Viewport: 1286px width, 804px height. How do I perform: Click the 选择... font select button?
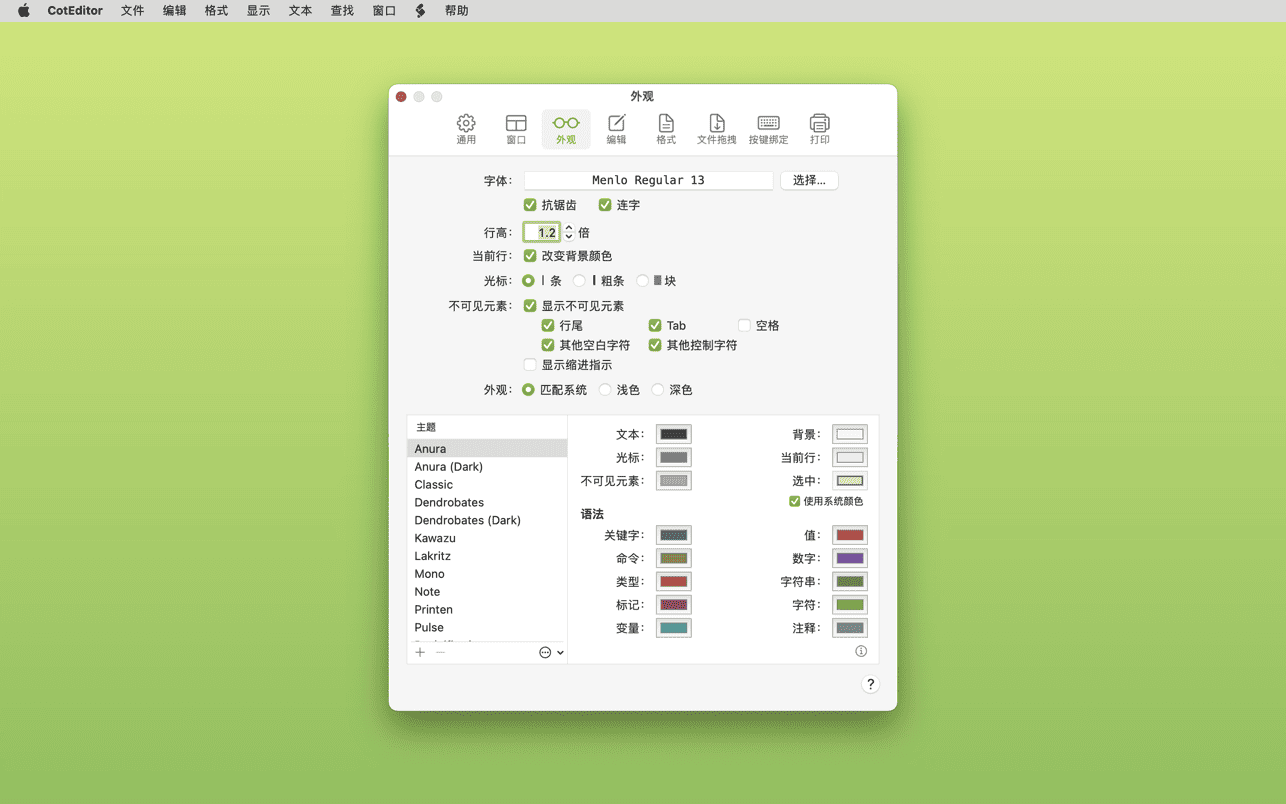pyautogui.click(x=809, y=181)
